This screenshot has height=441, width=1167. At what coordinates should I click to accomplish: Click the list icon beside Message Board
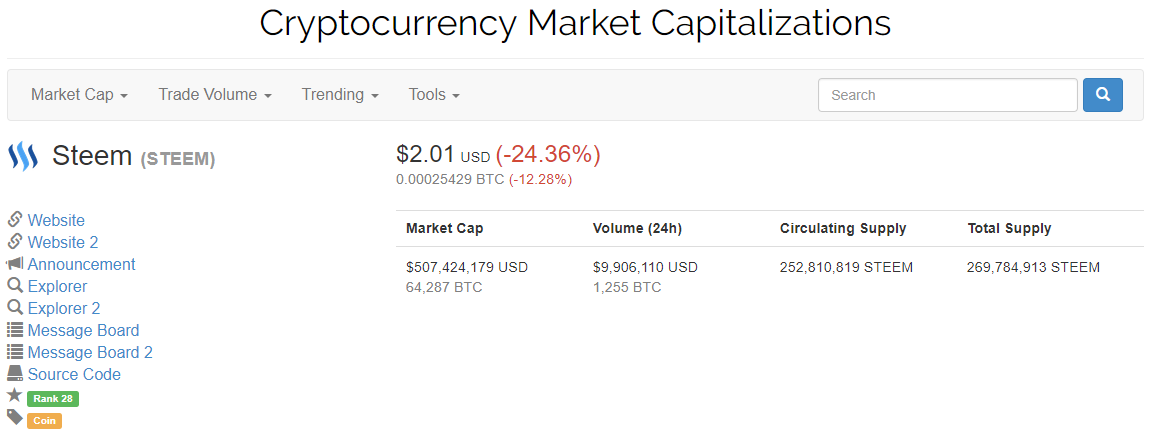(x=15, y=330)
